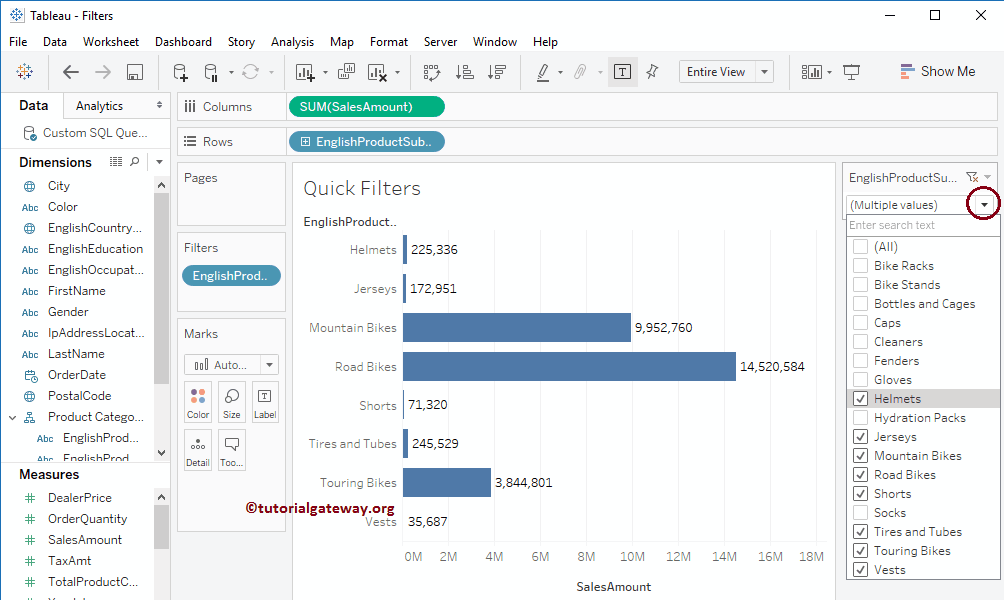Click the Tableau start page logo icon
This screenshot has width=1004, height=600.
(x=25, y=72)
